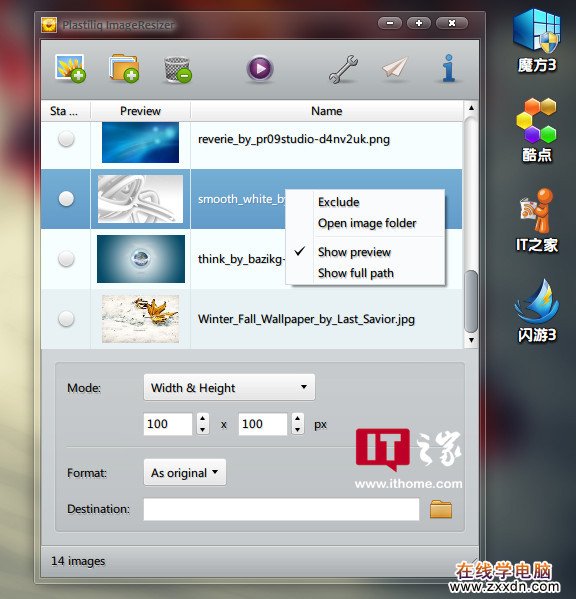Start resizing with the purple play button
576x599 pixels.
pos(260,69)
